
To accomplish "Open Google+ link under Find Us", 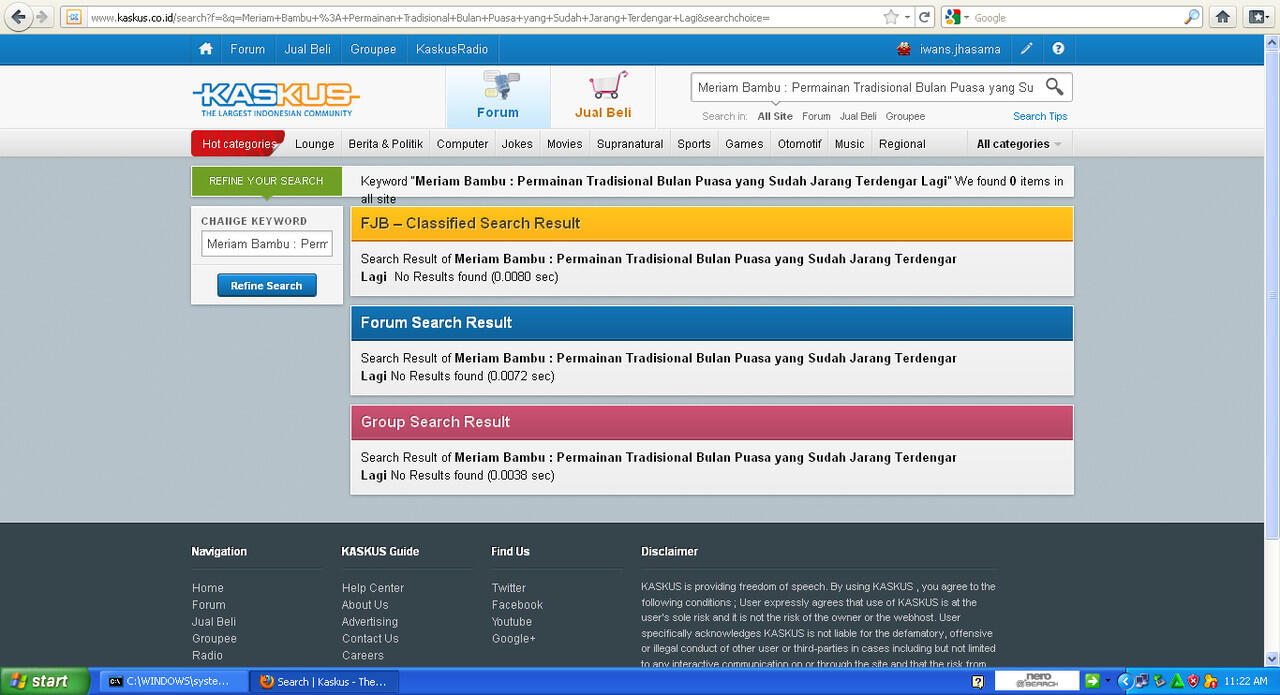I will (x=514, y=639).
